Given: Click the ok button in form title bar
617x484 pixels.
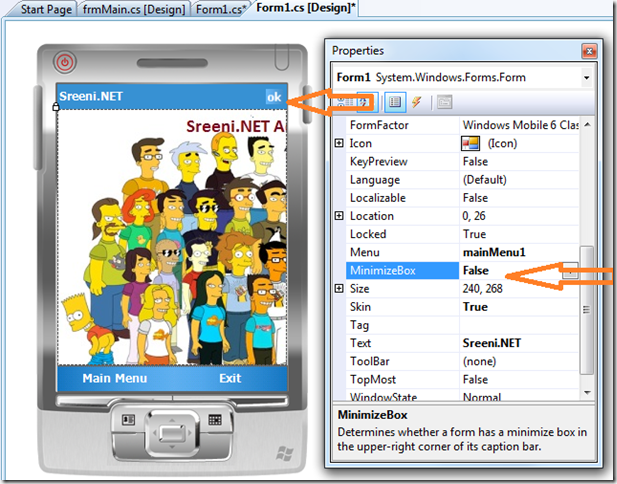Looking at the screenshot, I should pyautogui.click(x=274, y=97).
